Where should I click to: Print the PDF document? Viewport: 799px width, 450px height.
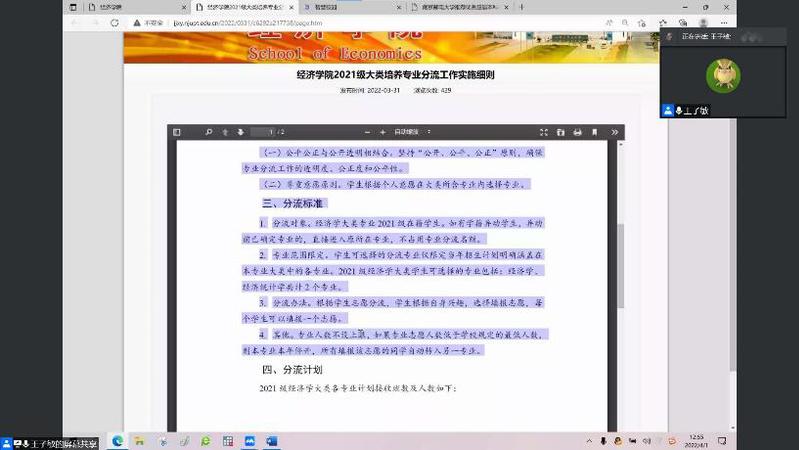(577, 132)
